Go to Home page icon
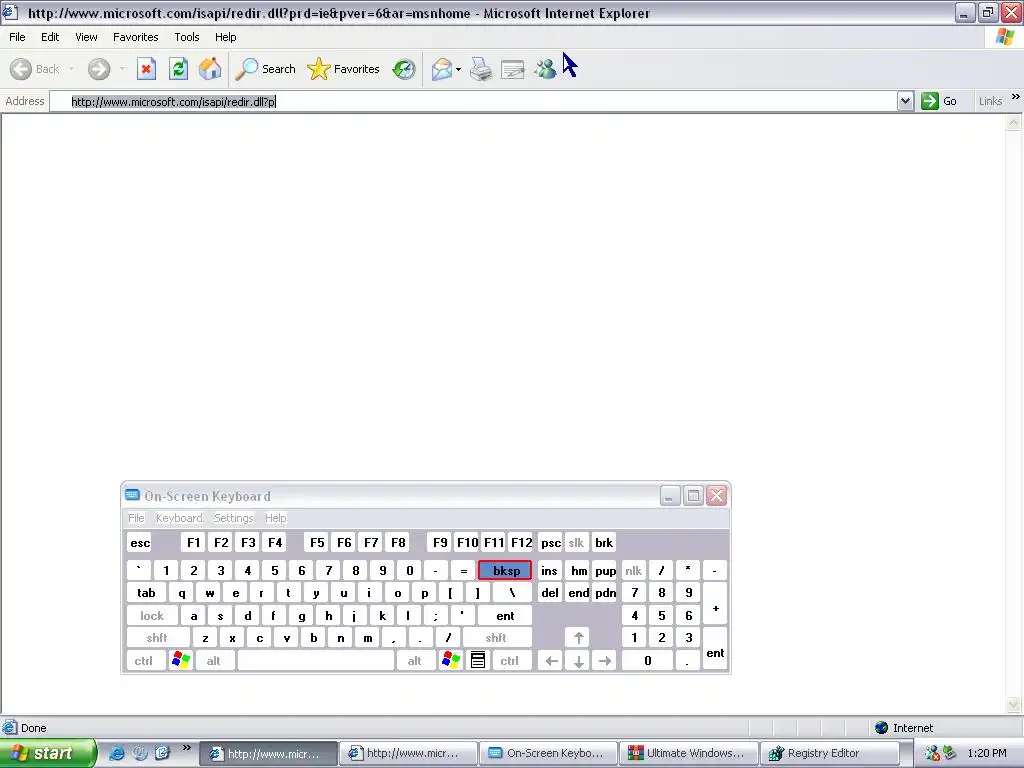This screenshot has width=1024, height=768. point(210,69)
